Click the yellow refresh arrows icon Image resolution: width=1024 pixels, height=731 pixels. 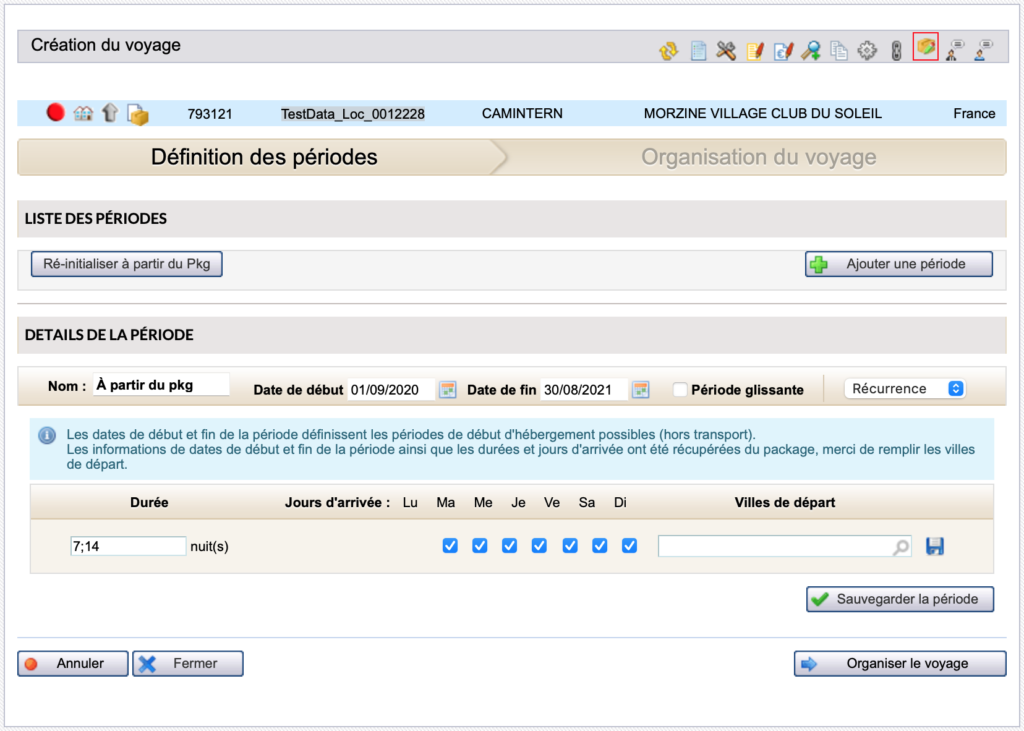click(x=668, y=50)
